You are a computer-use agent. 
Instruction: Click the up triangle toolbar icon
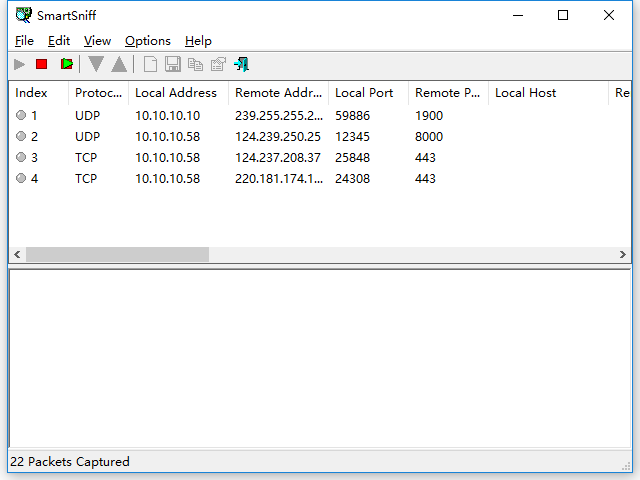pos(119,64)
